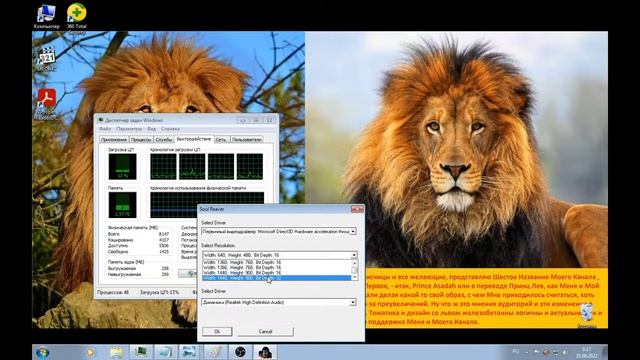Viewport: 640px width, 360px height.
Task: Open the 360 Total Security desktop icon
Action: pos(76,17)
